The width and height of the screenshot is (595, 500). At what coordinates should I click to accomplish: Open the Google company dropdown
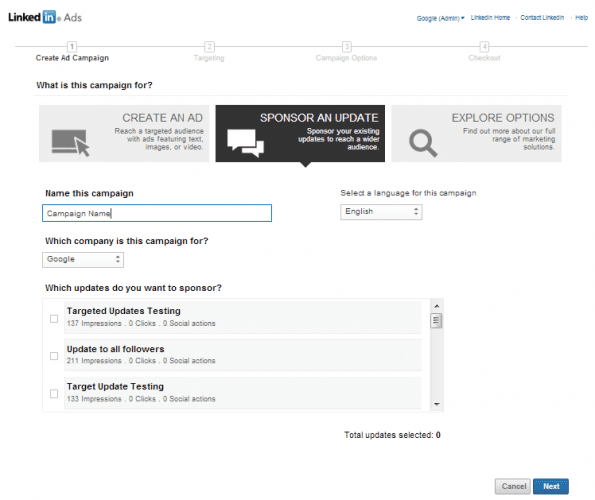[83, 259]
